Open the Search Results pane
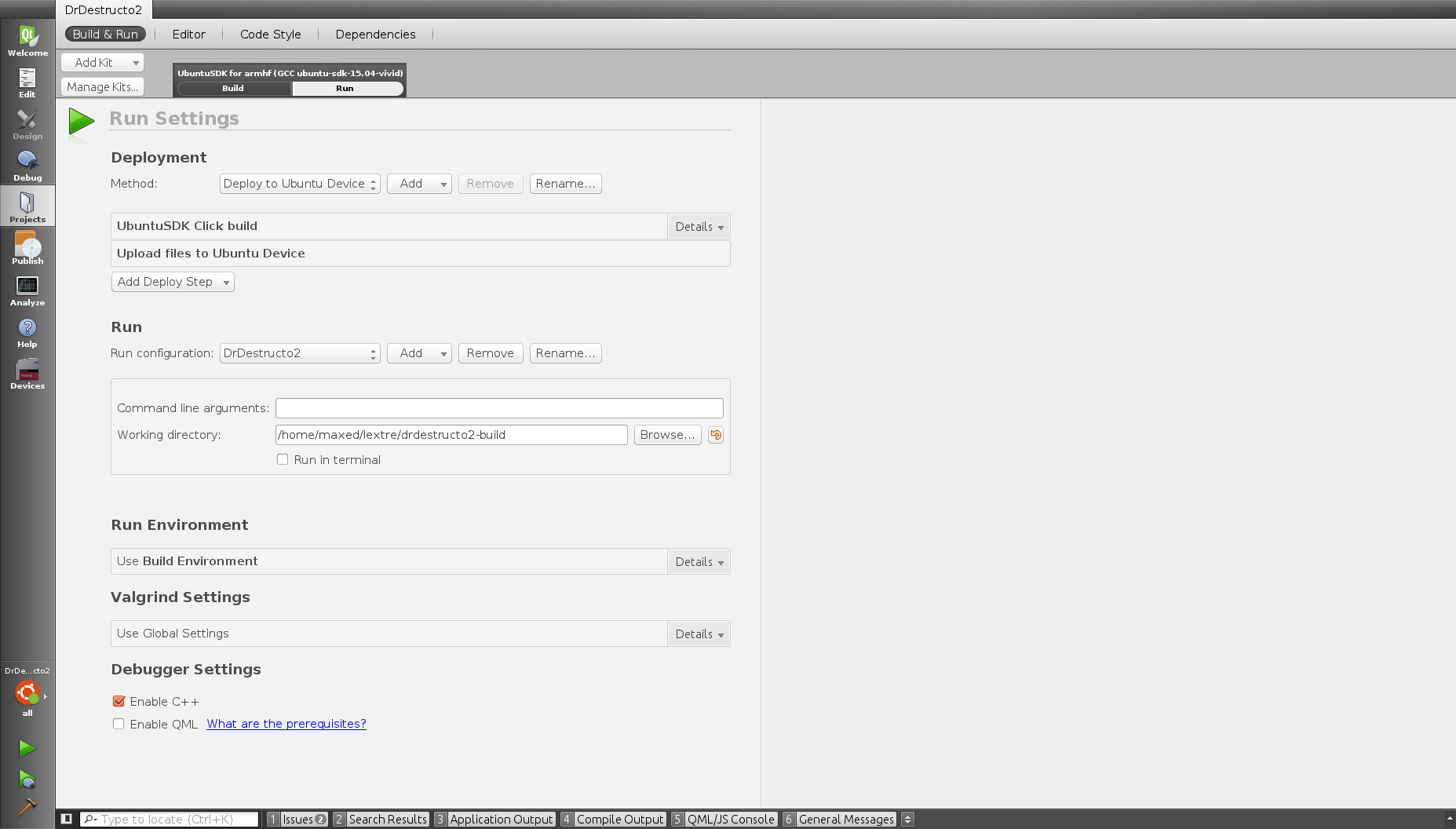The image size is (1456, 829). pyautogui.click(x=381, y=819)
